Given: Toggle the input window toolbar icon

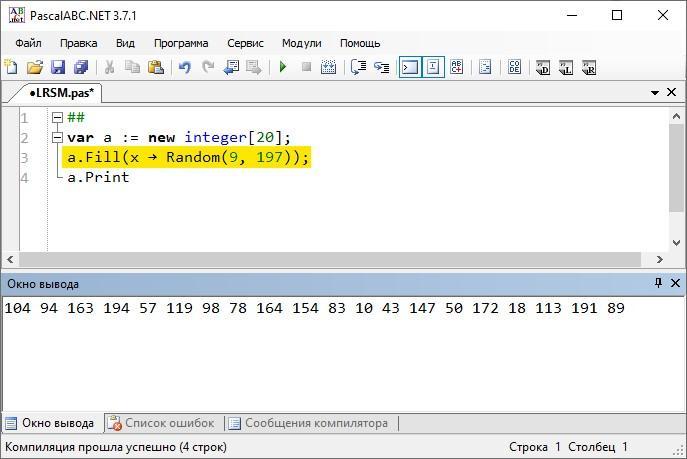Looking at the screenshot, I should tap(433, 67).
